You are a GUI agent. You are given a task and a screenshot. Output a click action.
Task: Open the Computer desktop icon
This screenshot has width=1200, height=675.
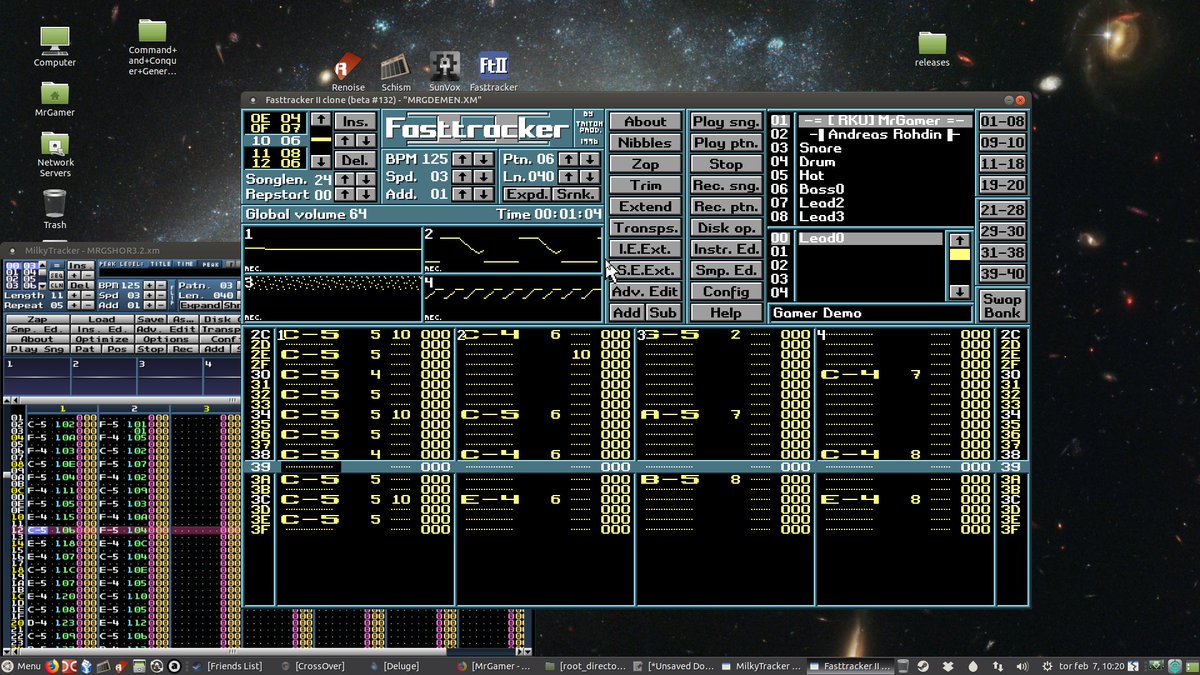55,45
